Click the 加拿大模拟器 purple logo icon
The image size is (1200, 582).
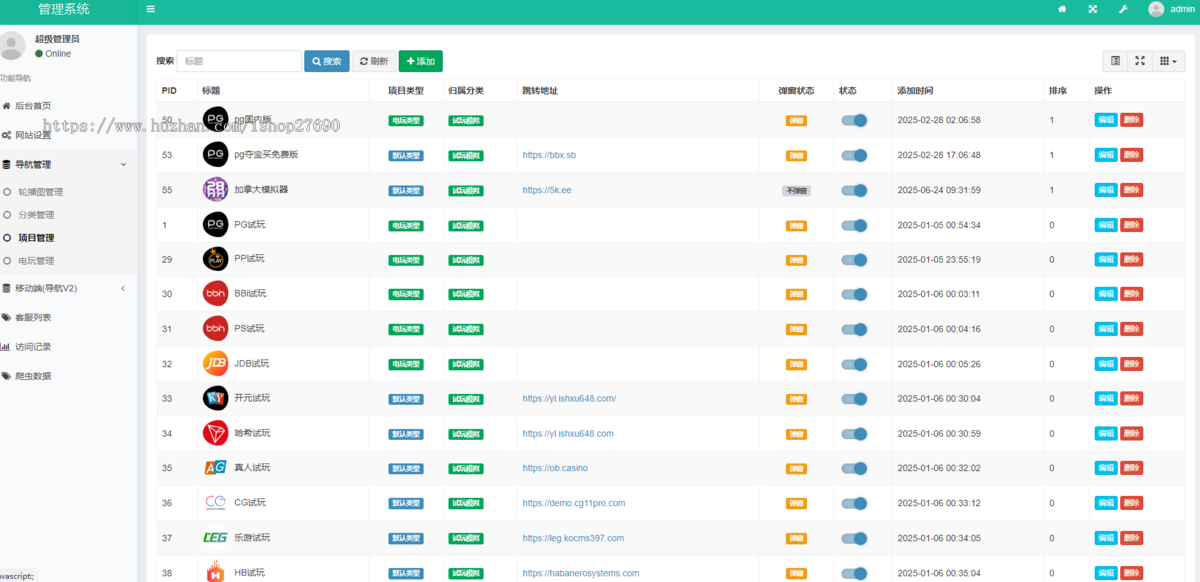tap(216, 189)
